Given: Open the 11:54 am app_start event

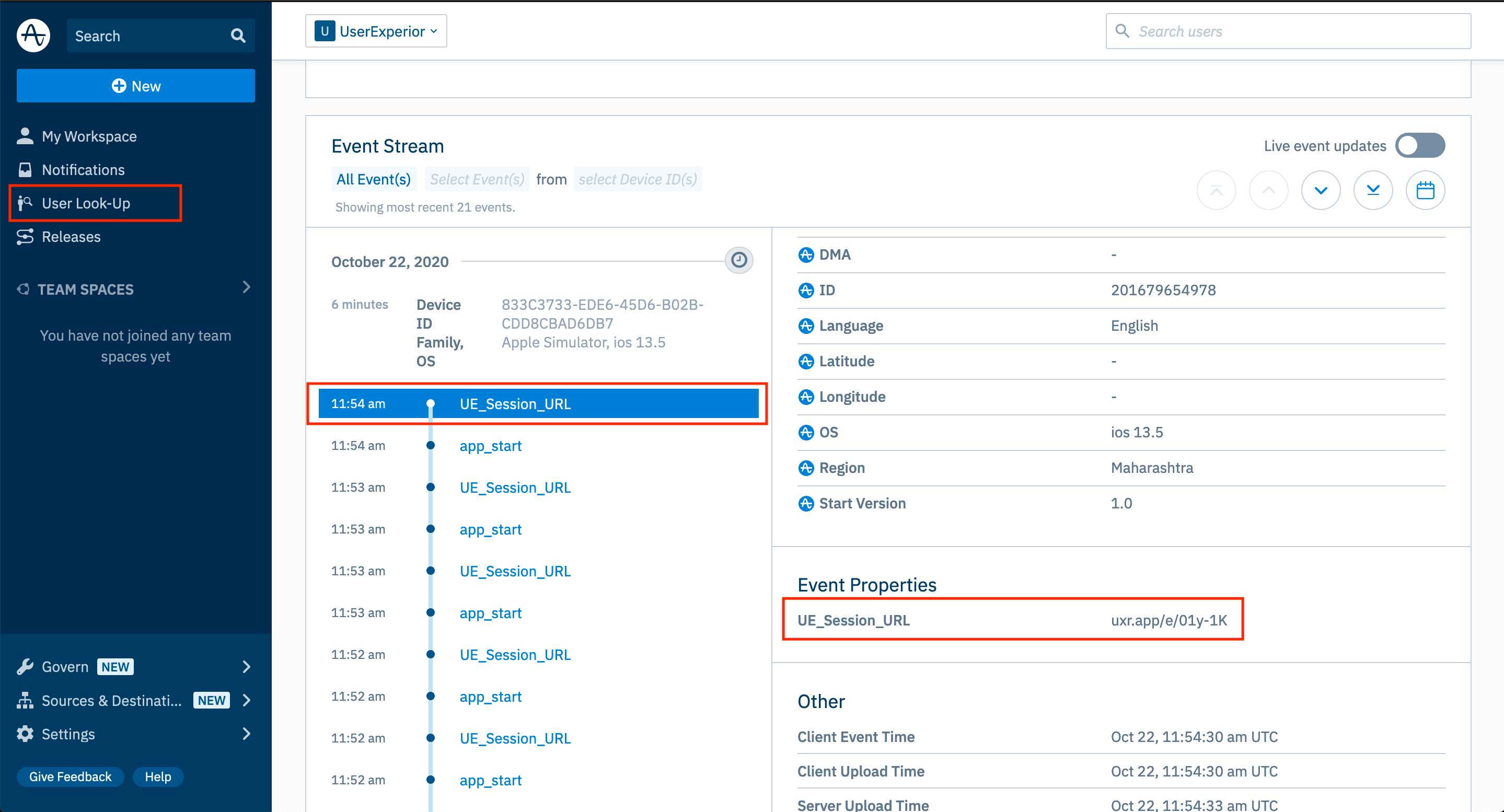Looking at the screenshot, I should tap(490, 445).
